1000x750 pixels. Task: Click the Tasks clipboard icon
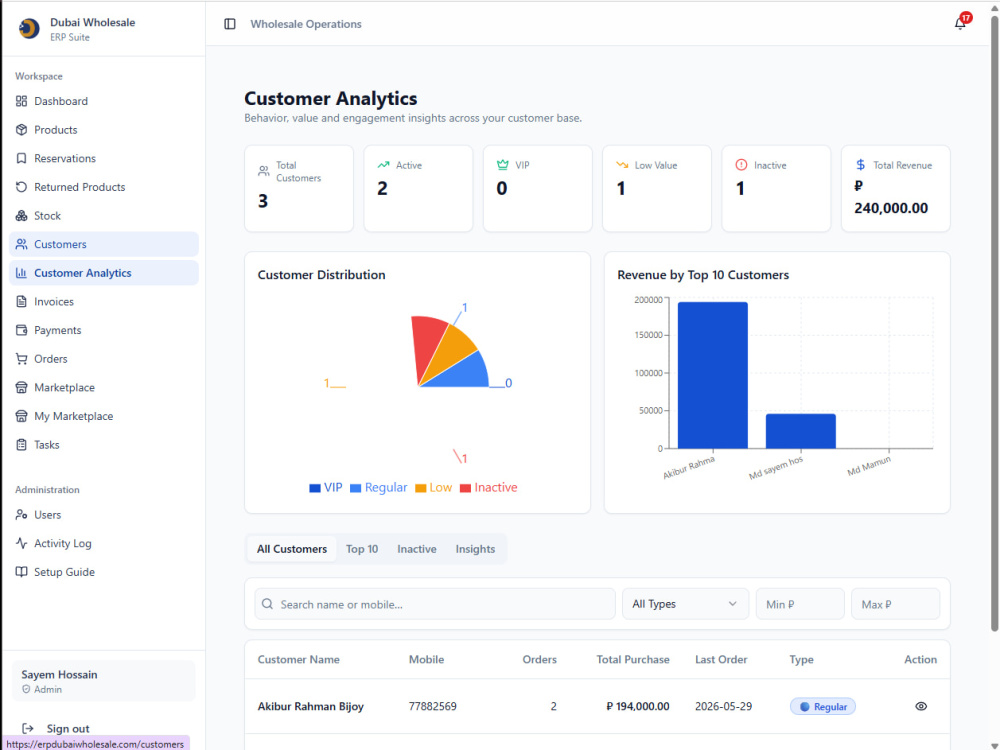[x=22, y=445]
